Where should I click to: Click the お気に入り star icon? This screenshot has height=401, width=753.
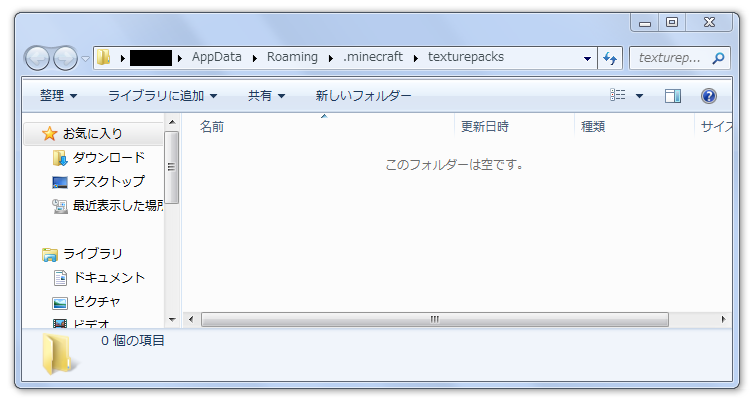point(49,134)
